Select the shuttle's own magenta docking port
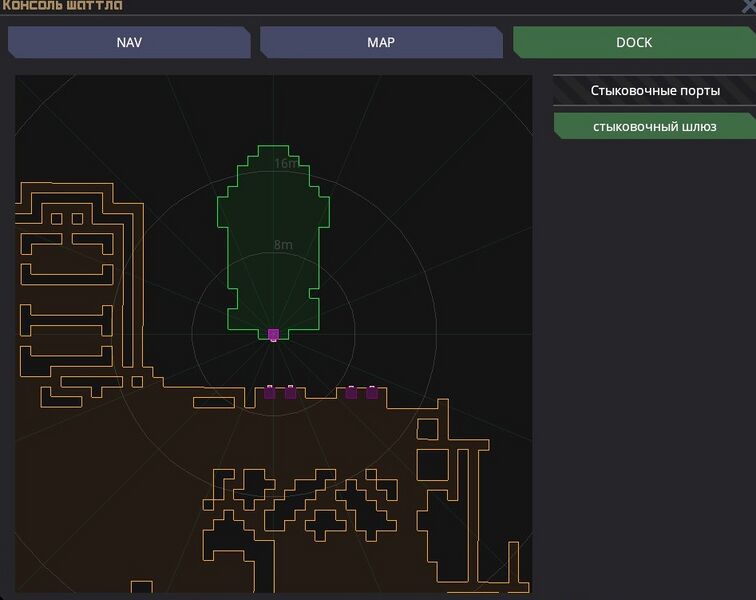 coord(273,334)
